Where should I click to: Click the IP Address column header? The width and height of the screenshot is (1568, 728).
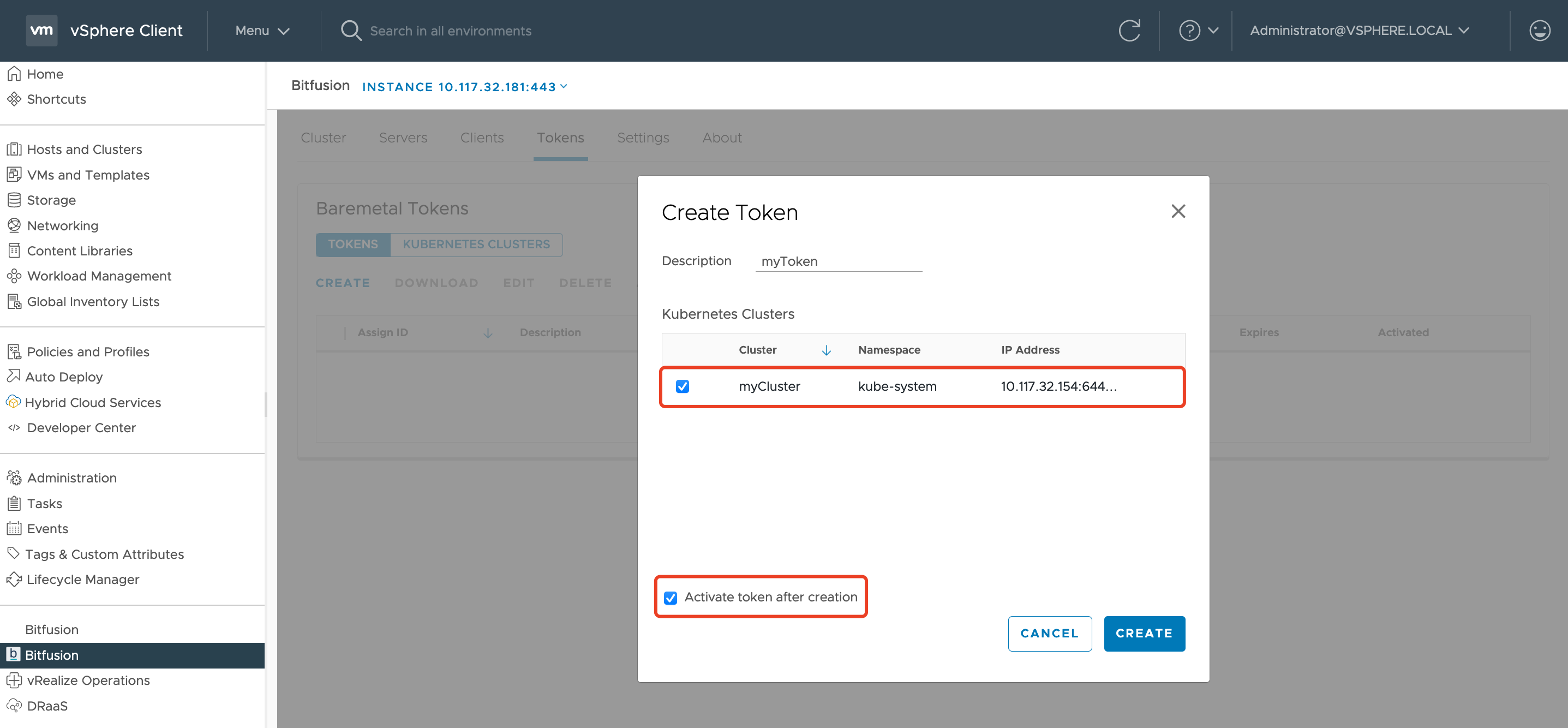(1030, 350)
